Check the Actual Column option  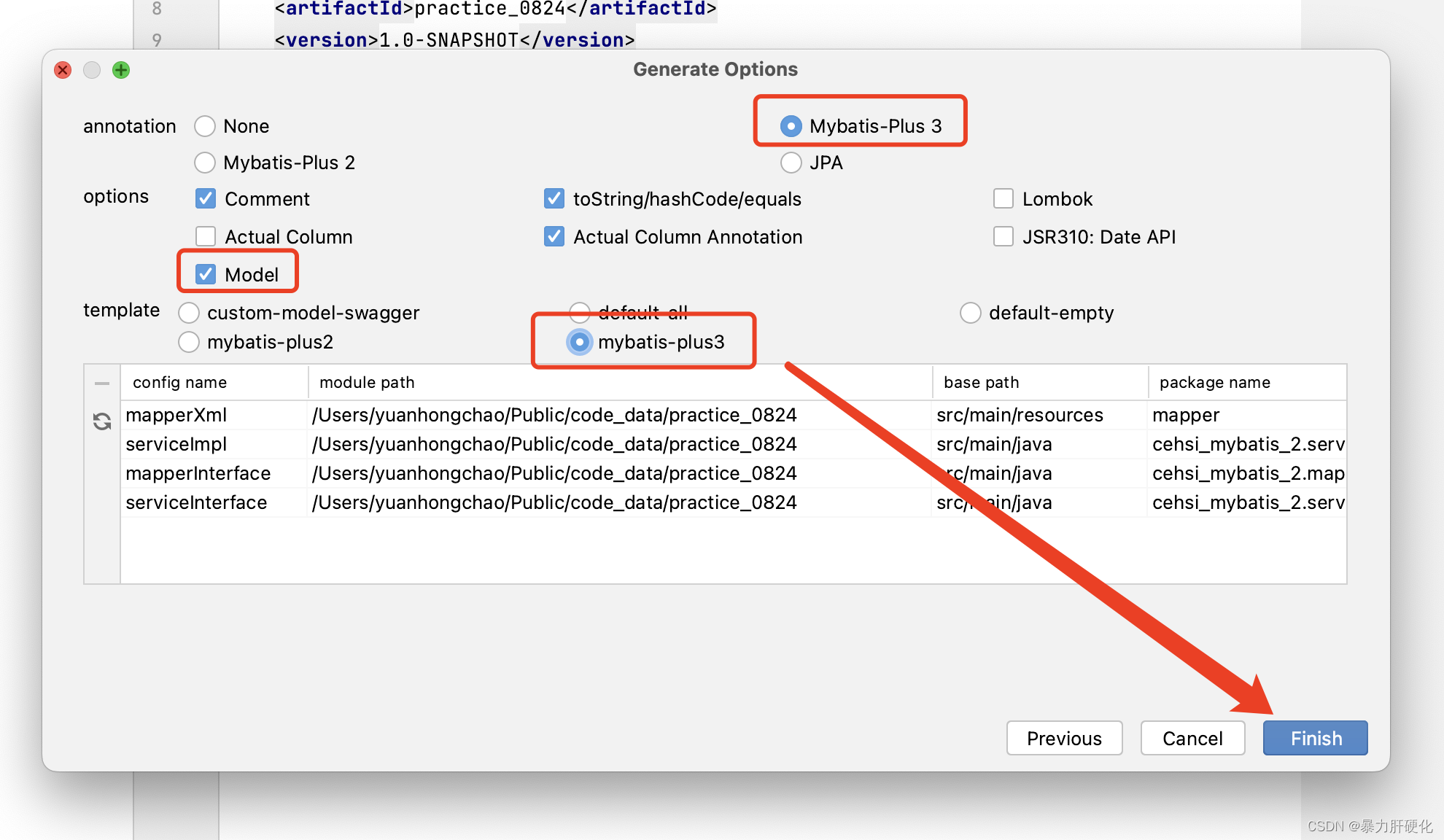206,237
